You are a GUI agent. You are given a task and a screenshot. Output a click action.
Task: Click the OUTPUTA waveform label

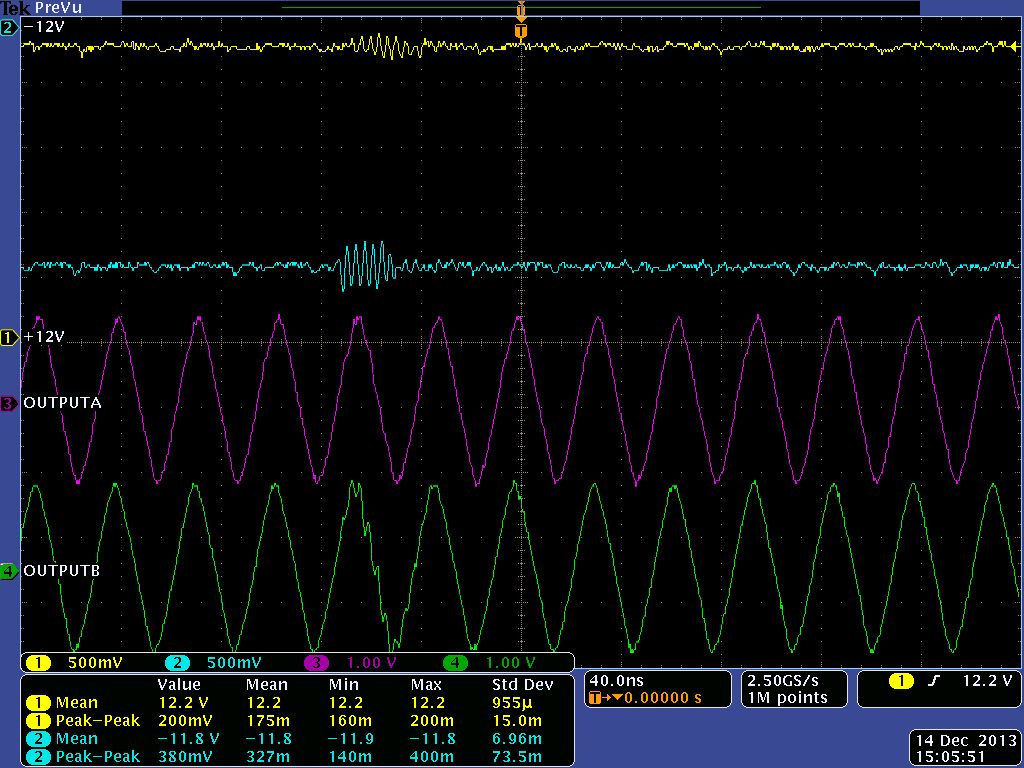pyautogui.click(x=62, y=402)
